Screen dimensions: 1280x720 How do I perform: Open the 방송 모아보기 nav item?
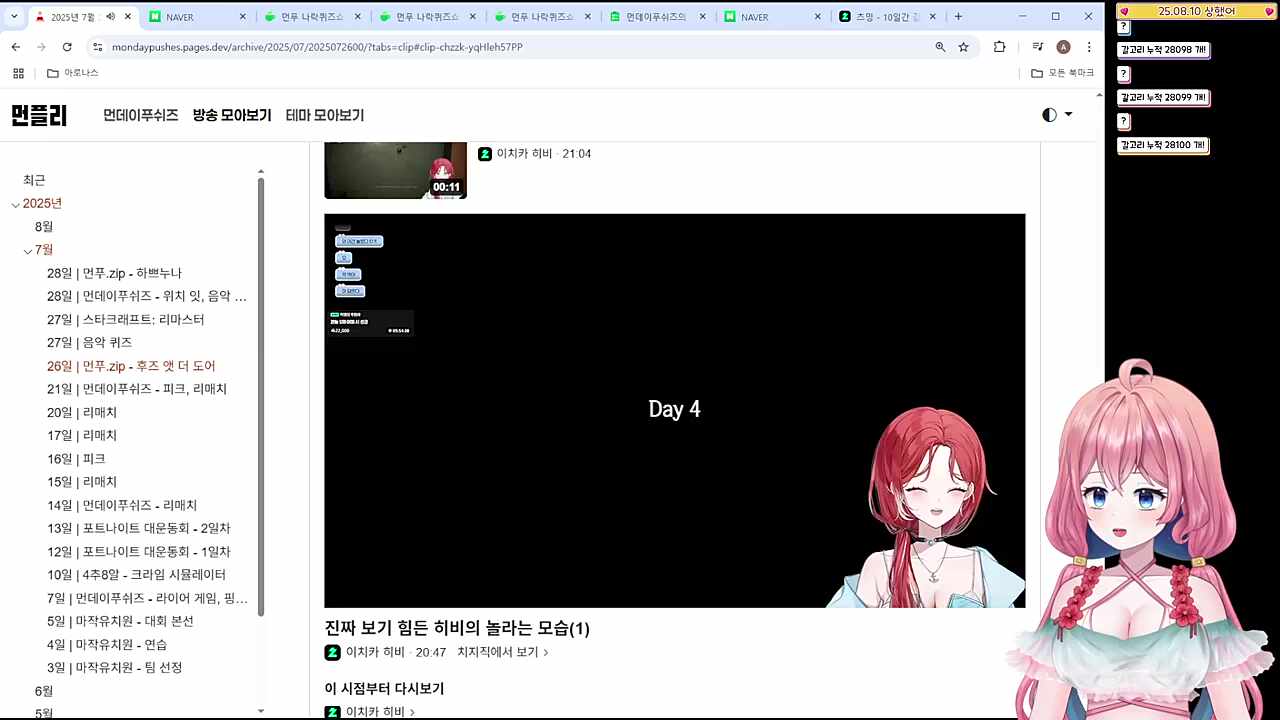click(232, 115)
